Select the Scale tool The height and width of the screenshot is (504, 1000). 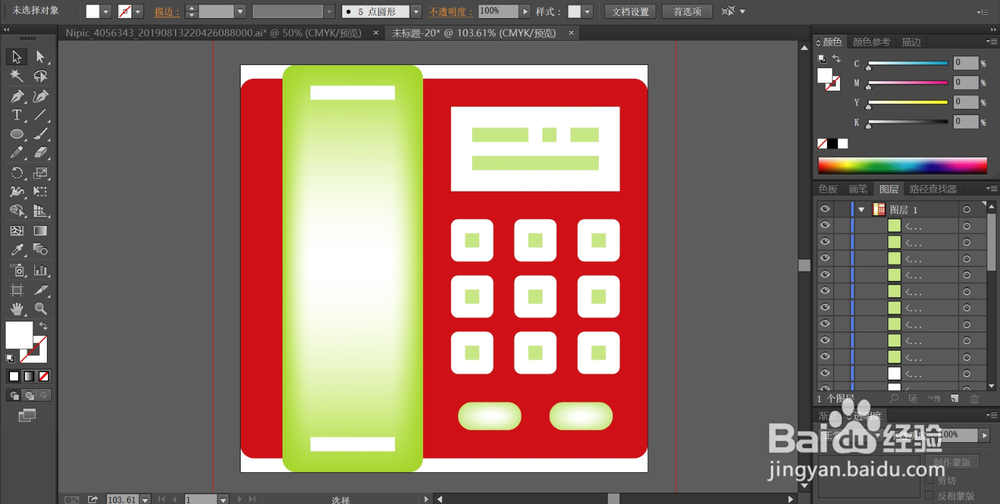(41, 173)
